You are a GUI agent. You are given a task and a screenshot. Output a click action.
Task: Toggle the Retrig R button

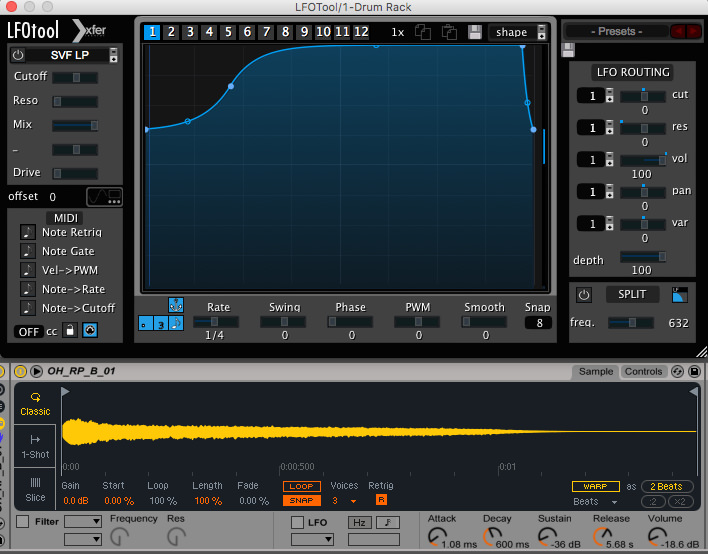(x=381, y=500)
